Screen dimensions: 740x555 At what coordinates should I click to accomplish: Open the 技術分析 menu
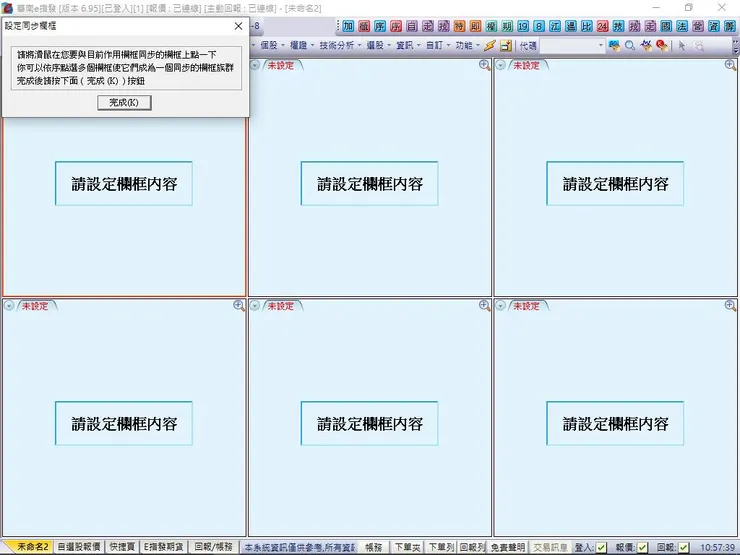(x=340, y=46)
